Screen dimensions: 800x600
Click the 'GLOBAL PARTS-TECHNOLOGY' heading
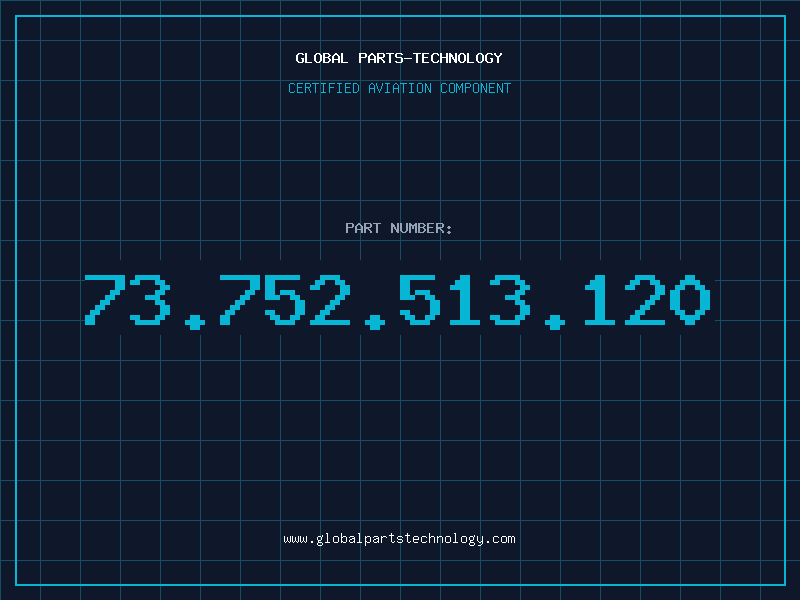[x=399, y=58]
